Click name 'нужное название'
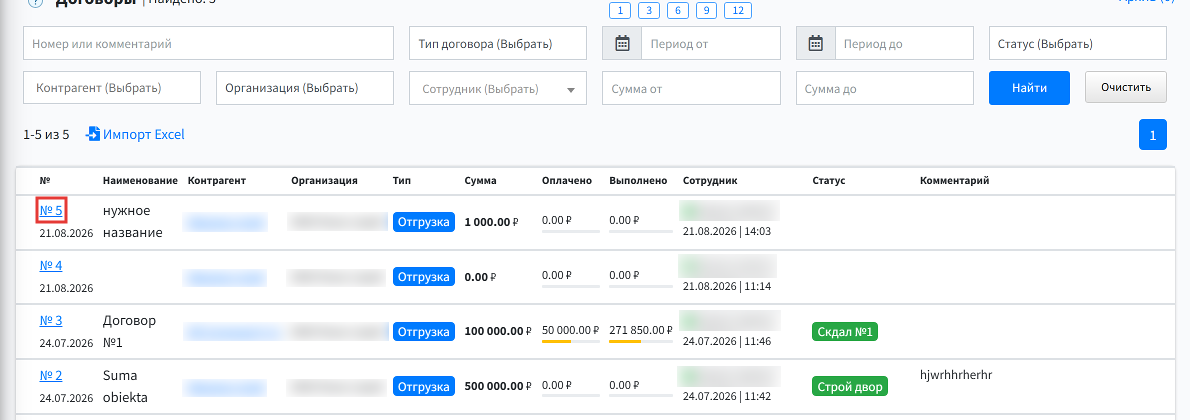 pos(133,222)
